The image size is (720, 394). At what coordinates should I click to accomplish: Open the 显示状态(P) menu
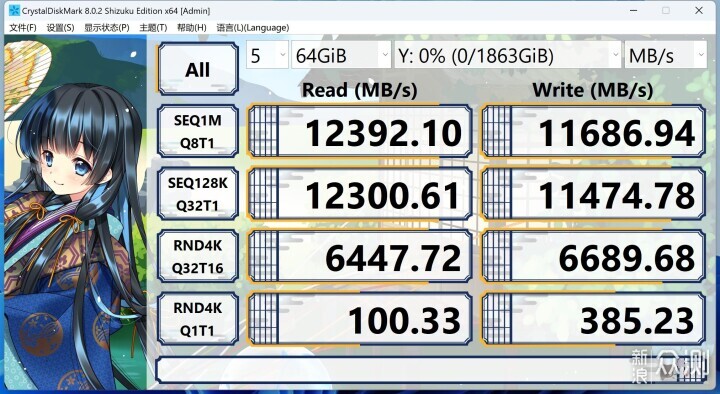(107, 28)
